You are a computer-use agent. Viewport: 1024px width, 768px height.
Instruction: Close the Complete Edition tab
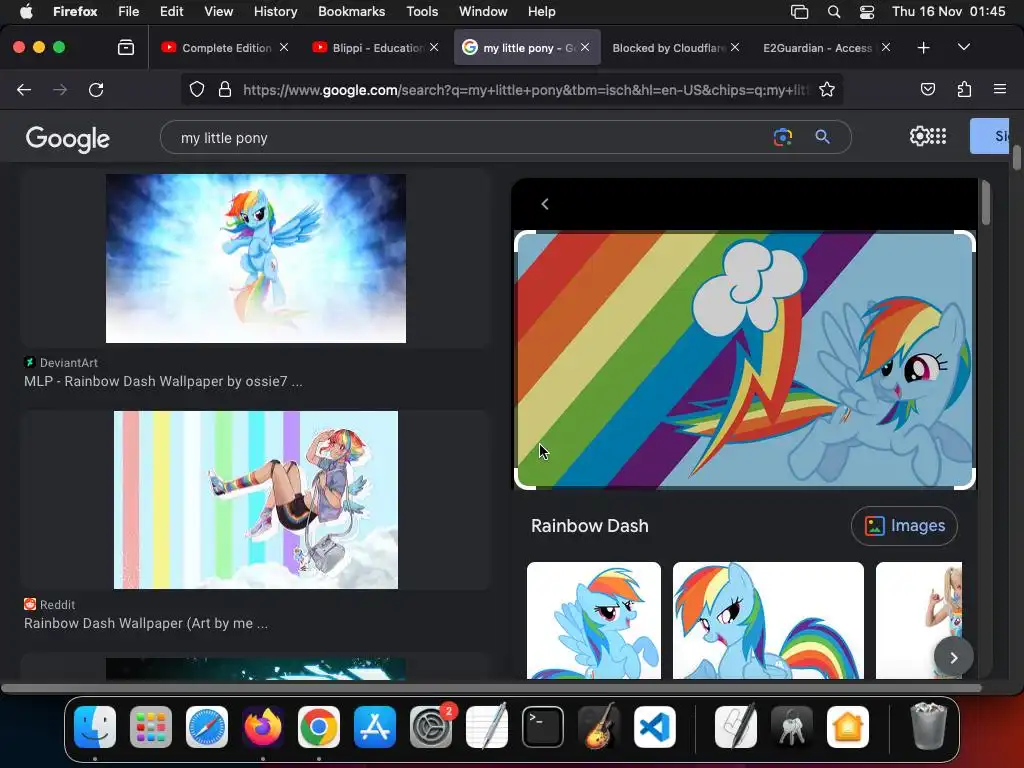coord(283,47)
